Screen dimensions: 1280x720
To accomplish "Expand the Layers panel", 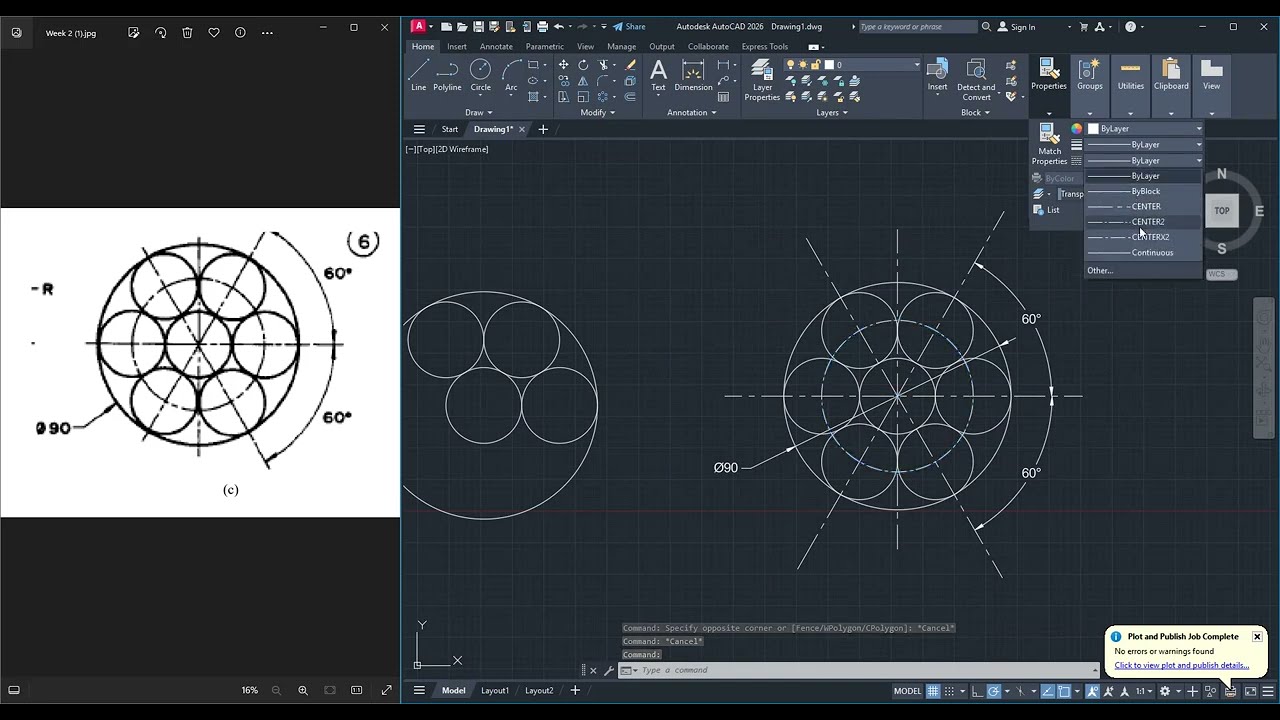I will click(x=832, y=112).
